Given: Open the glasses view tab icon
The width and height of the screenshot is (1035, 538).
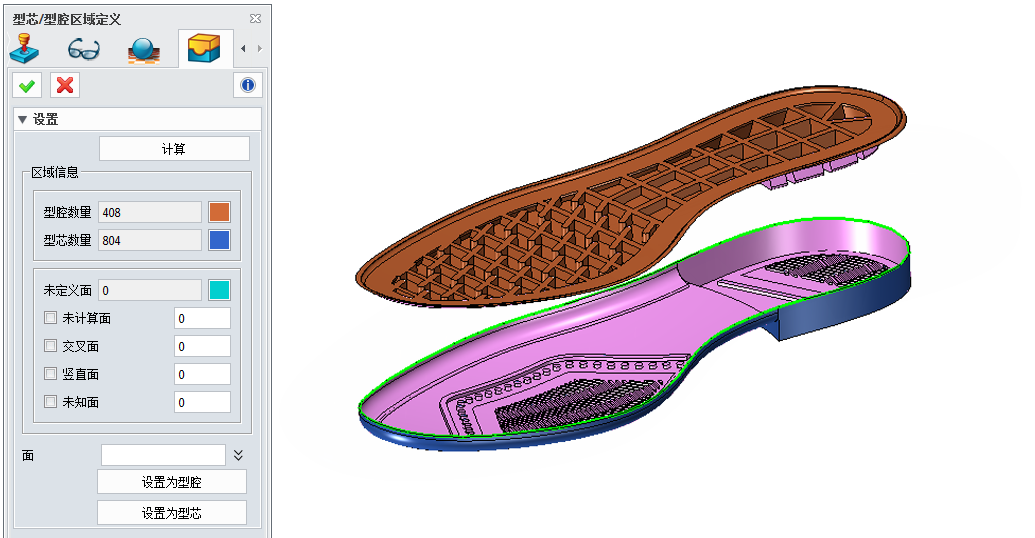Looking at the screenshot, I should 84,48.
